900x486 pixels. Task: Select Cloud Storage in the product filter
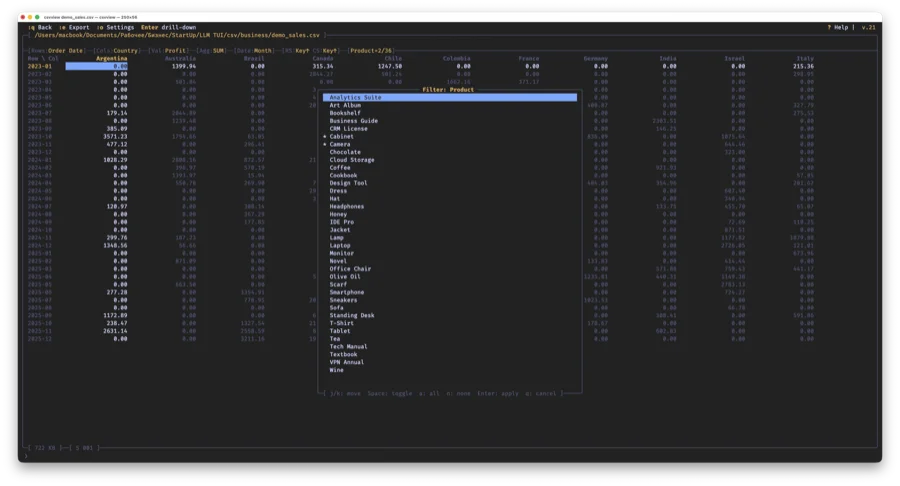pyautogui.click(x=352, y=160)
